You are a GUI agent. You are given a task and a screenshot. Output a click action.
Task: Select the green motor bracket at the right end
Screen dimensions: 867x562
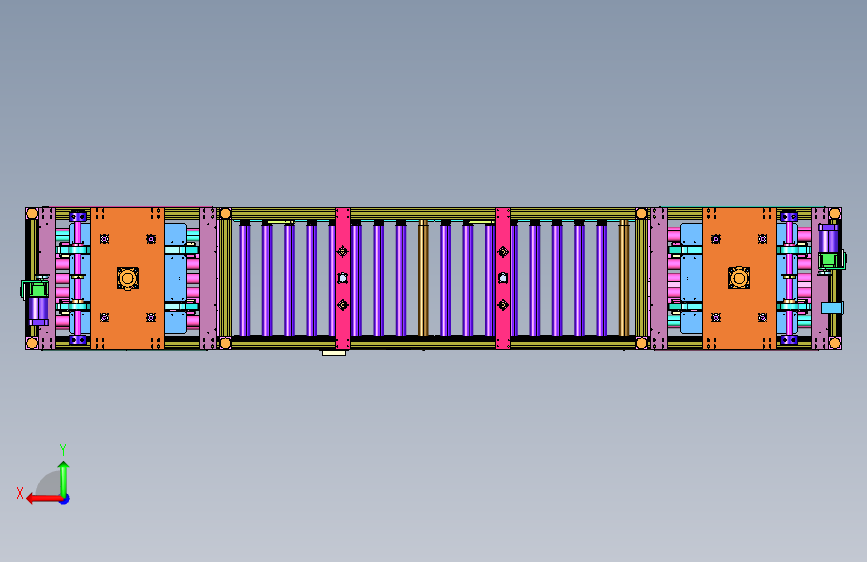(831, 260)
